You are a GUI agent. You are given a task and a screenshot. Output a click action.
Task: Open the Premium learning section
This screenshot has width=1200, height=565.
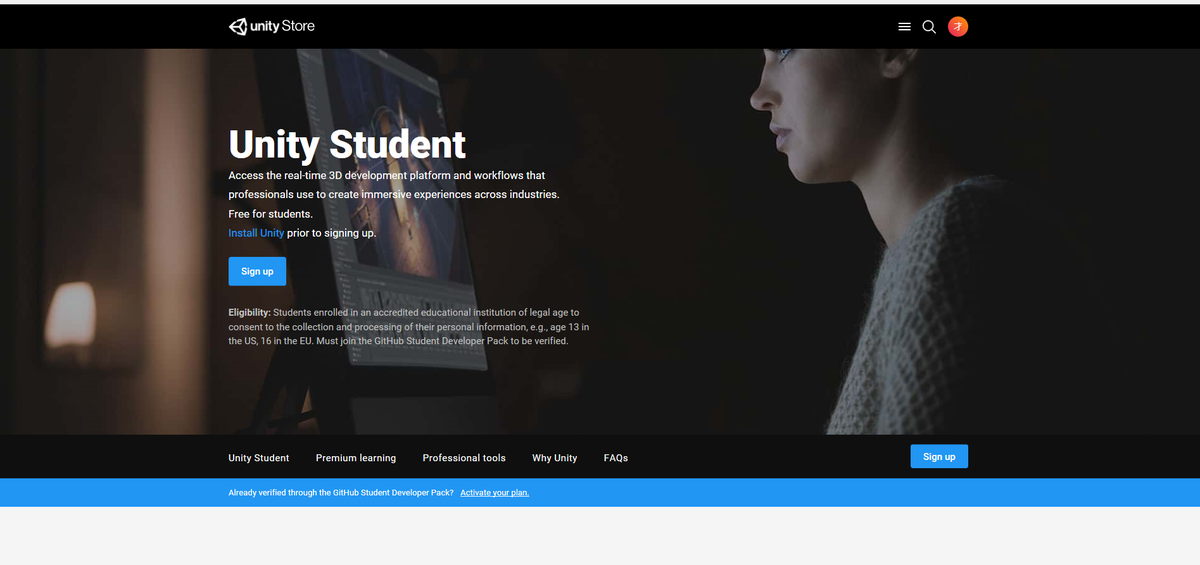point(356,458)
